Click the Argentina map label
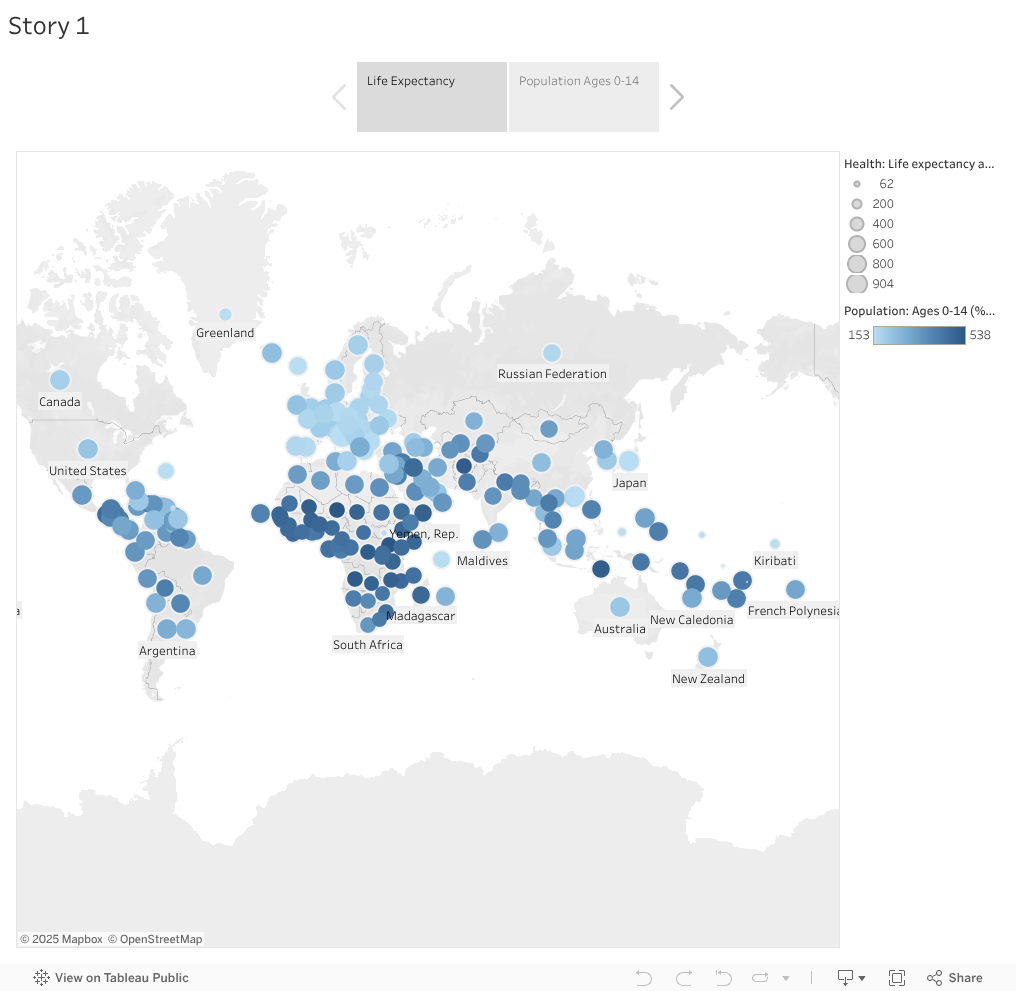This screenshot has width=1016, height=991. point(167,651)
